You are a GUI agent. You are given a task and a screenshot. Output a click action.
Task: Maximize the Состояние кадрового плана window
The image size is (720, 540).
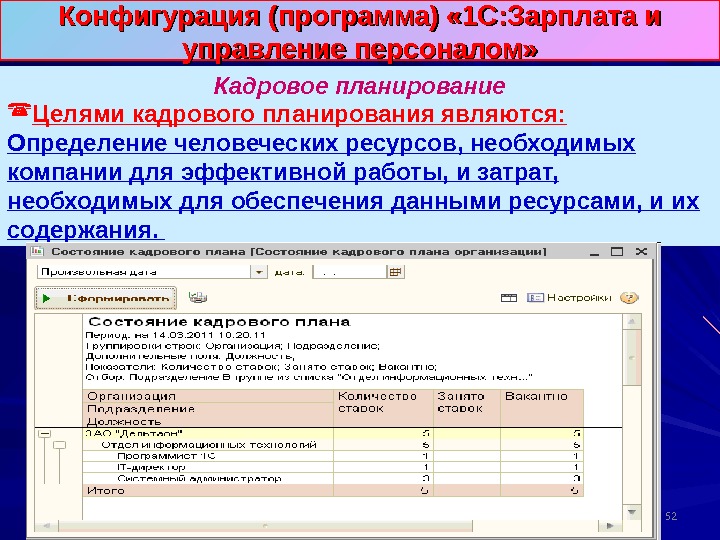(617, 252)
